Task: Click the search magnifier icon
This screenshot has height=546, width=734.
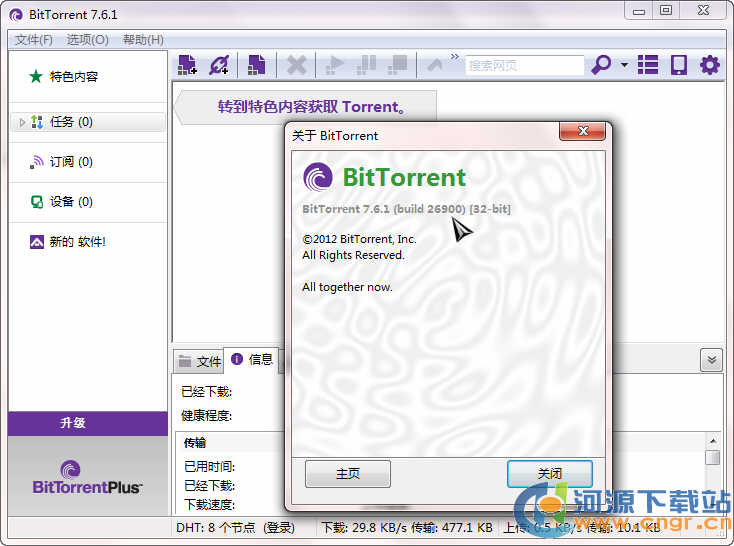Action: tap(601, 65)
